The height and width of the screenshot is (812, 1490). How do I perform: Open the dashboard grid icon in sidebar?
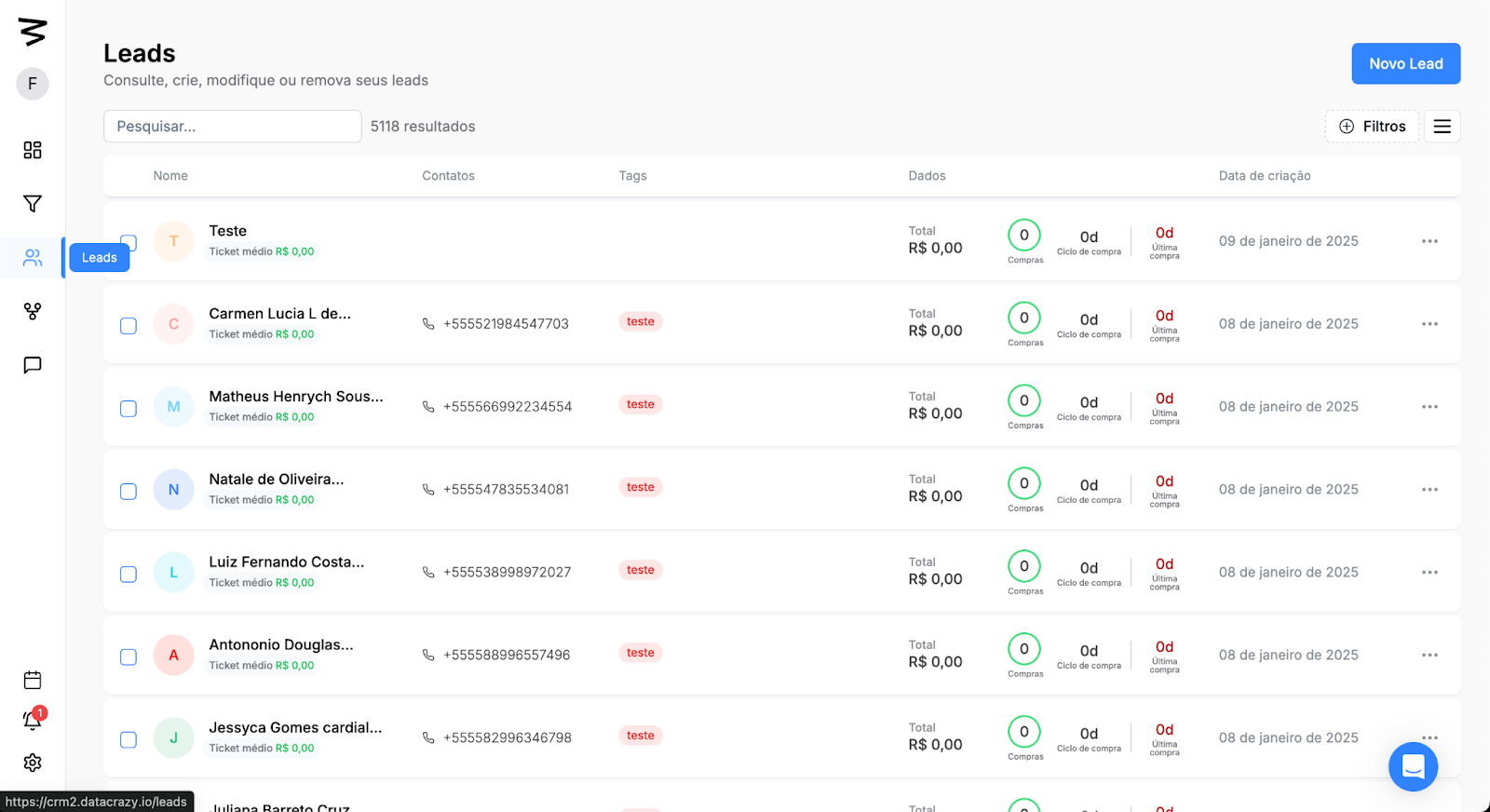33,150
